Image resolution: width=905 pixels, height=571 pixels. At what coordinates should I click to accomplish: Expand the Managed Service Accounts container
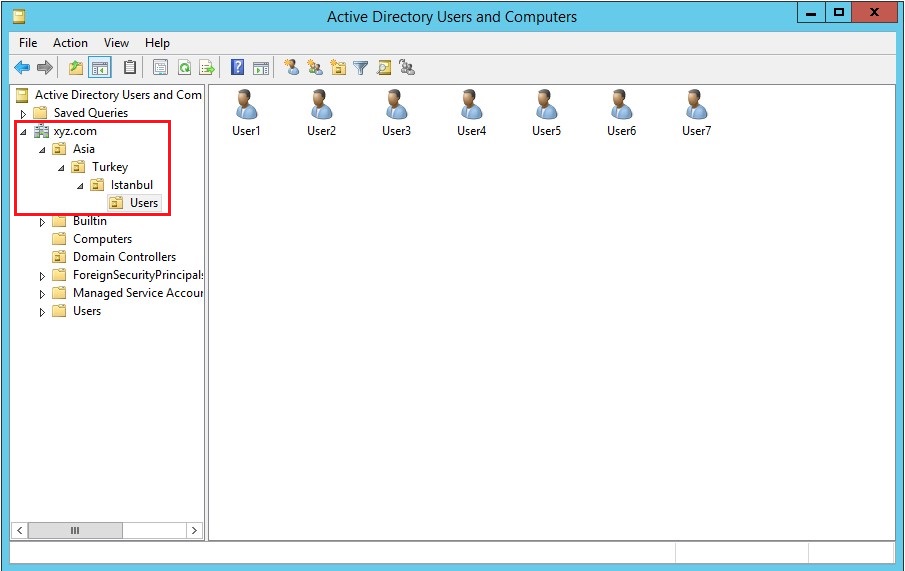(42, 294)
